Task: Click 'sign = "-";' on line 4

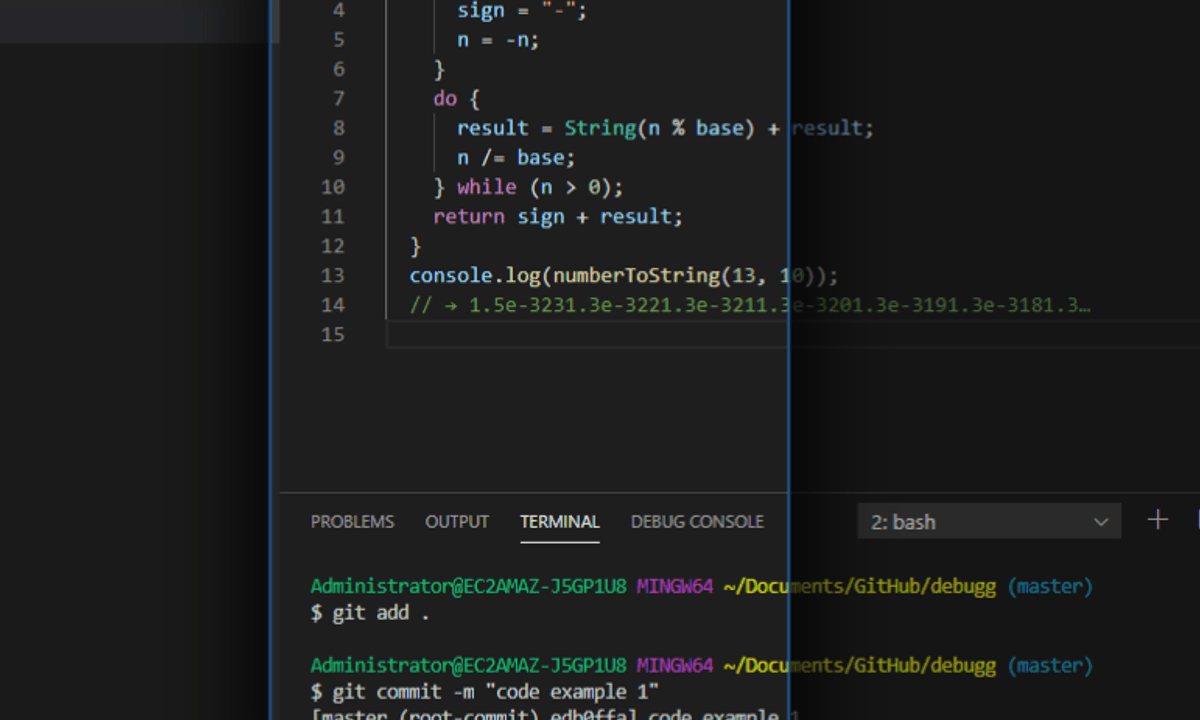Action: [x=522, y=11]
